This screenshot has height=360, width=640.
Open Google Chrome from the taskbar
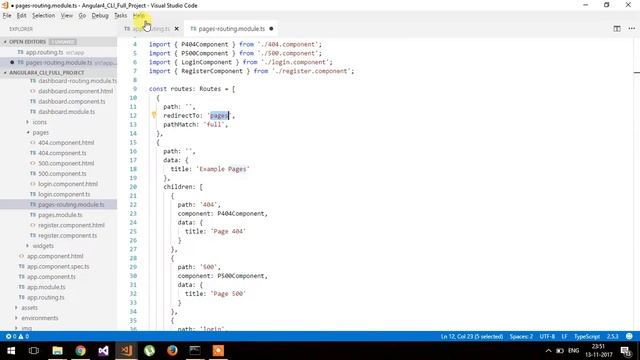80,351
